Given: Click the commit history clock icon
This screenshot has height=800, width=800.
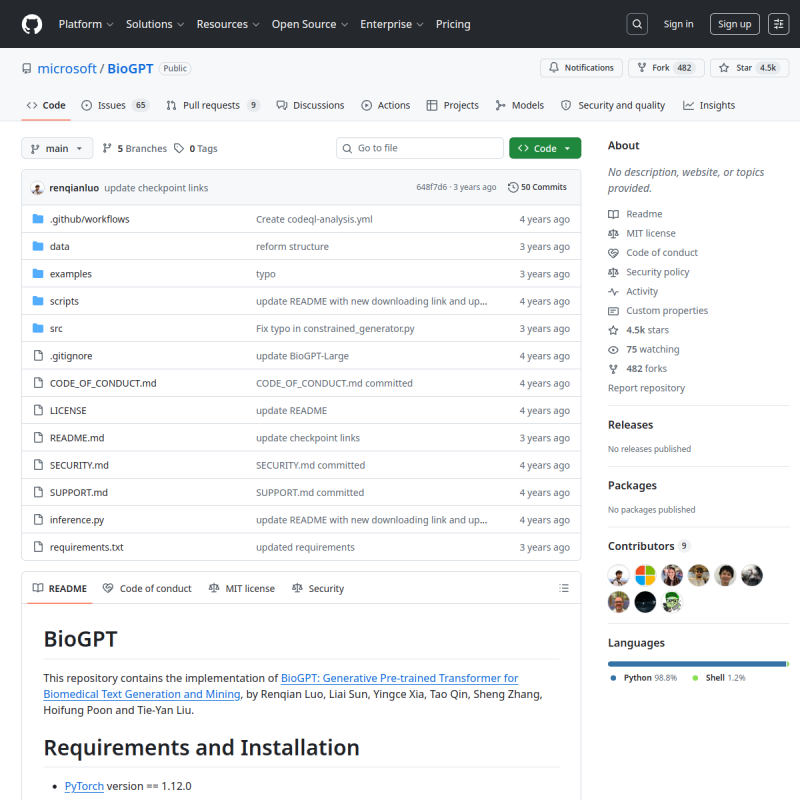Looking at the screenshot, I should (513, 187).
